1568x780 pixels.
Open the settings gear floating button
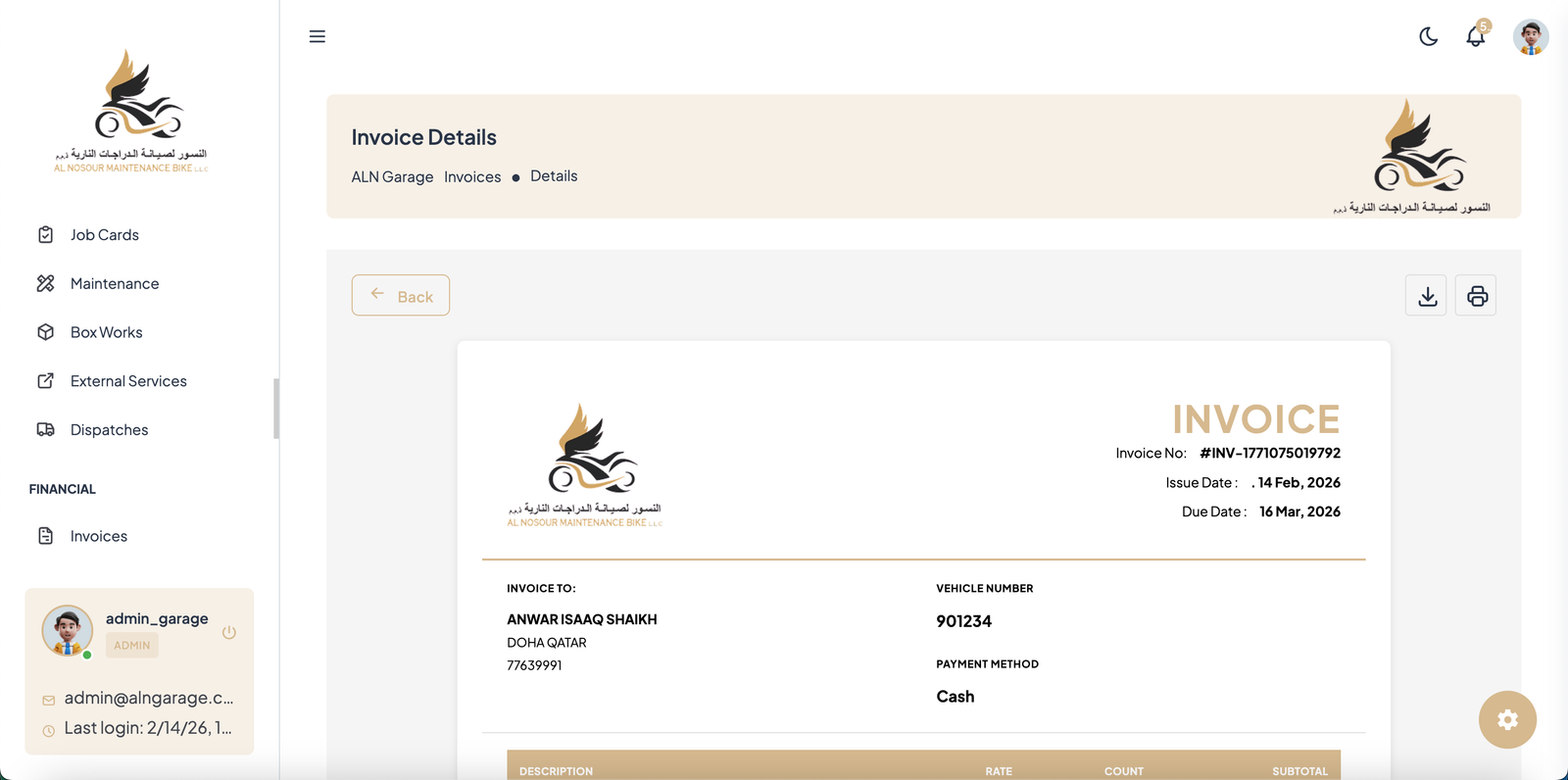[1506, 720]
